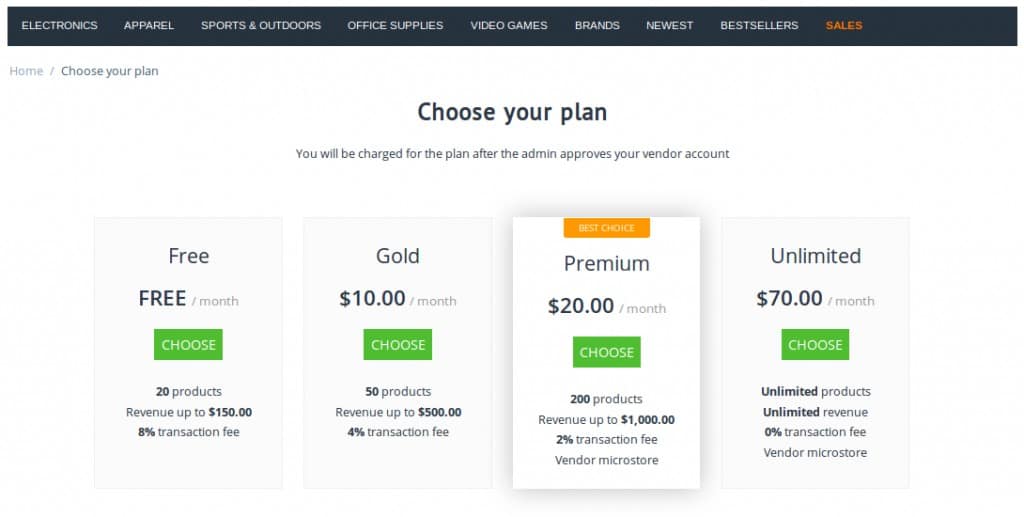This screenshot has width=1024, height=517.
Task: Go to Sports & Outdoors category
Action: click(261, 25)
